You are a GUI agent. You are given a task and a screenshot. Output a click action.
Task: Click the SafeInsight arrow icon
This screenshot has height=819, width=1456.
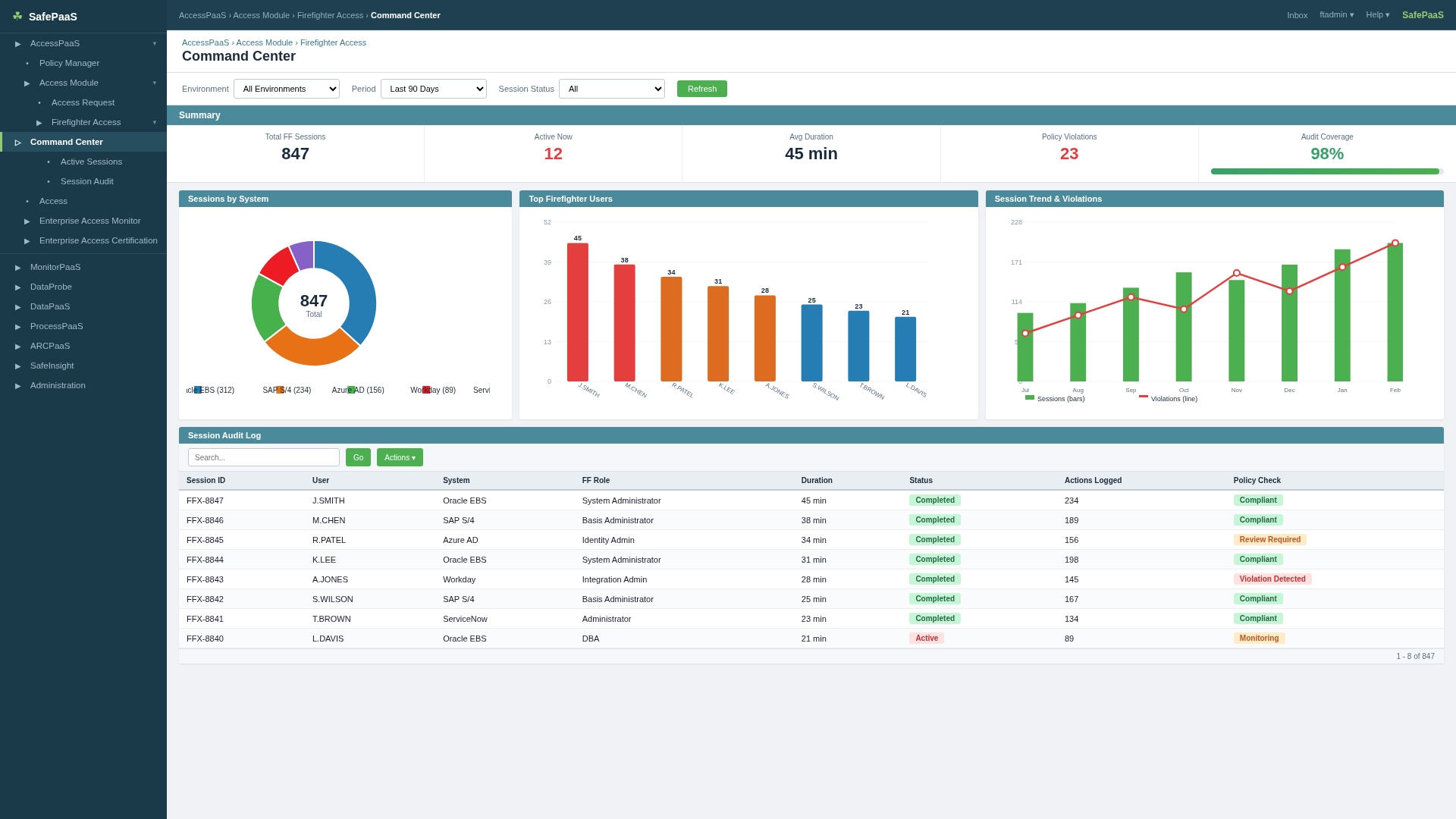pos(18,366)
